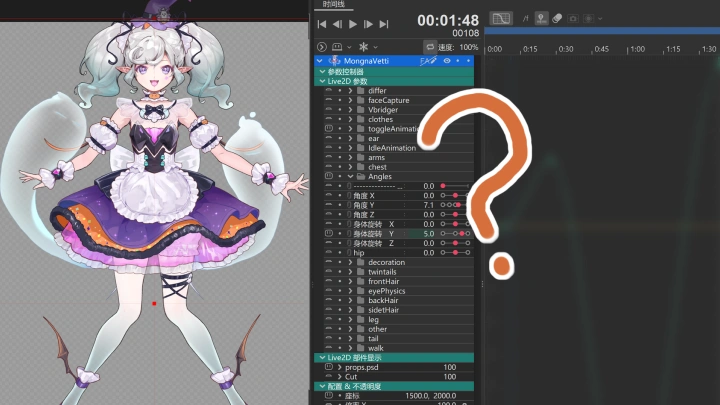720x405 pixels.
Task: Select the clothes folder row
Action: (399, 119)
